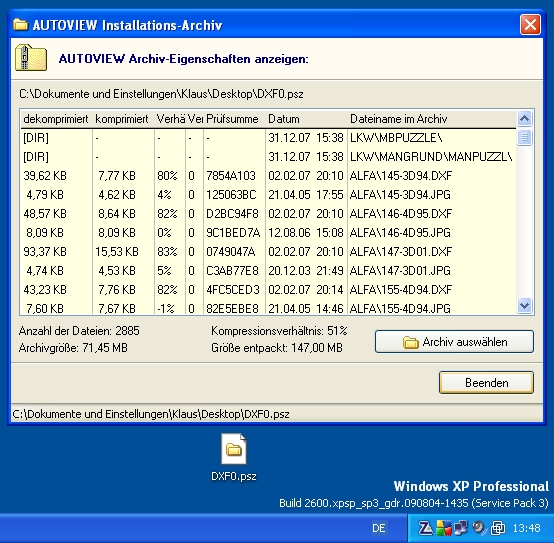Click the Beenden button

point(487,383)
